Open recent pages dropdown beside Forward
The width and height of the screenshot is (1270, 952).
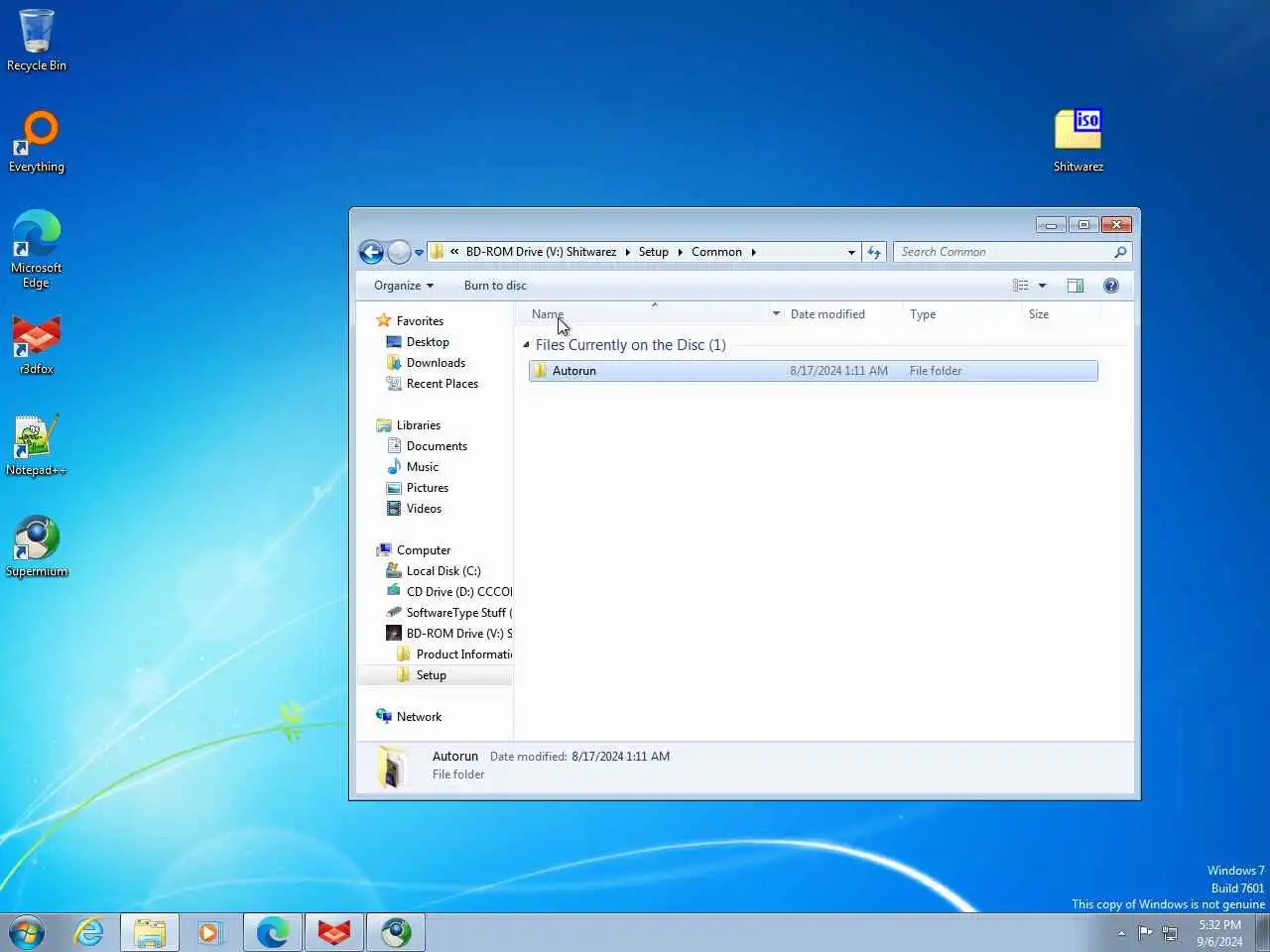coord(419,253)
